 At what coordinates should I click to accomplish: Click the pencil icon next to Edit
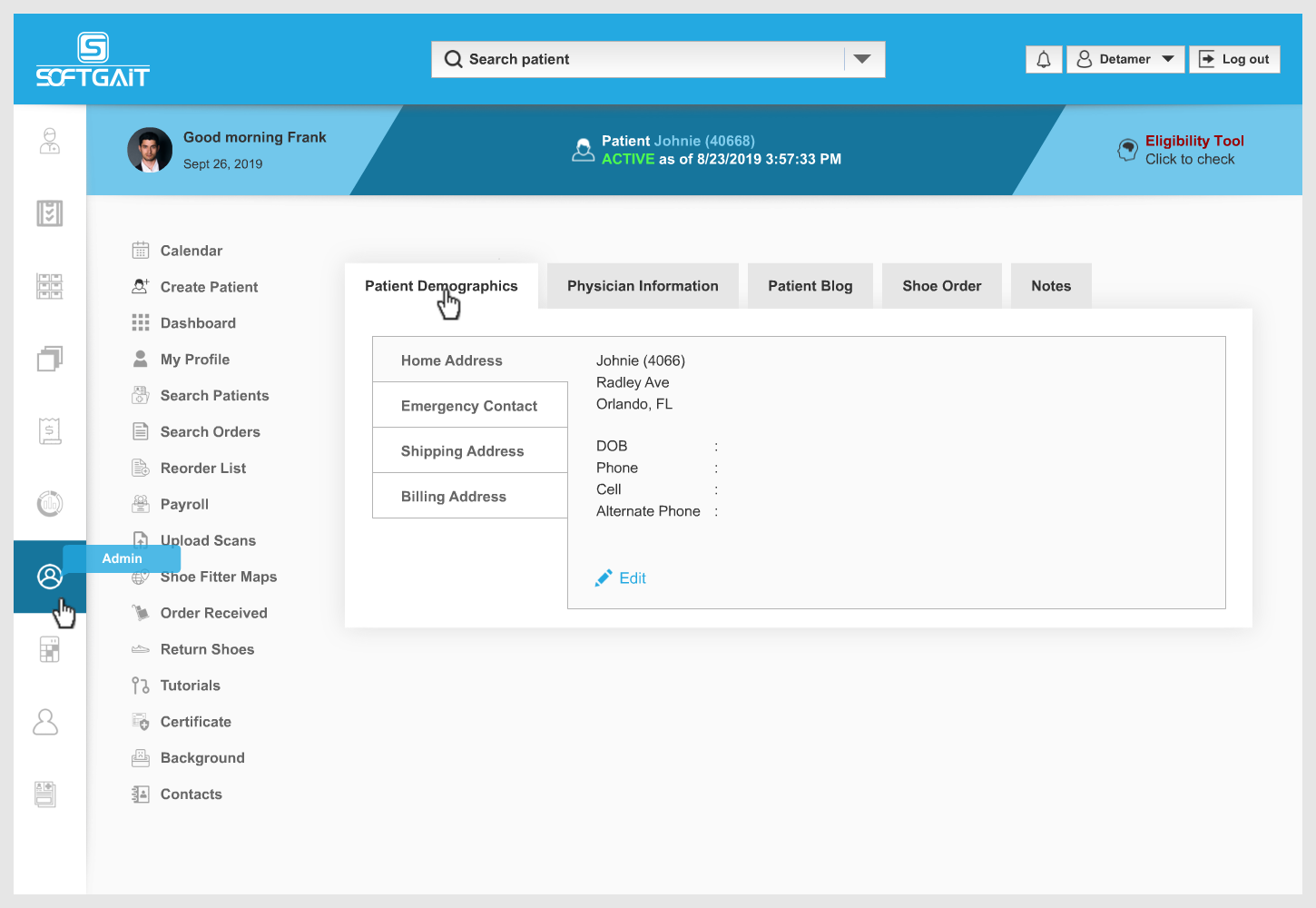coord(604,578)
